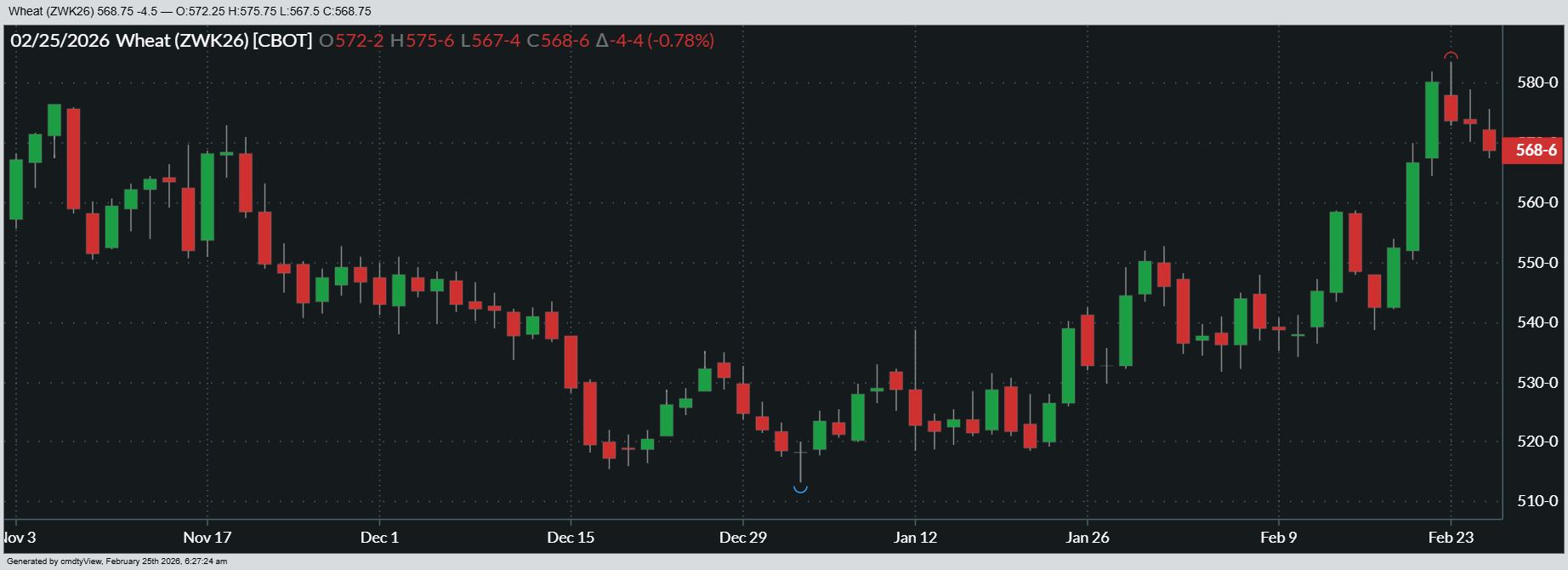Viewport: 1568px width, 570px height.
Task: Click the O572-2 open value in header
Action: (x=351, y=41)
